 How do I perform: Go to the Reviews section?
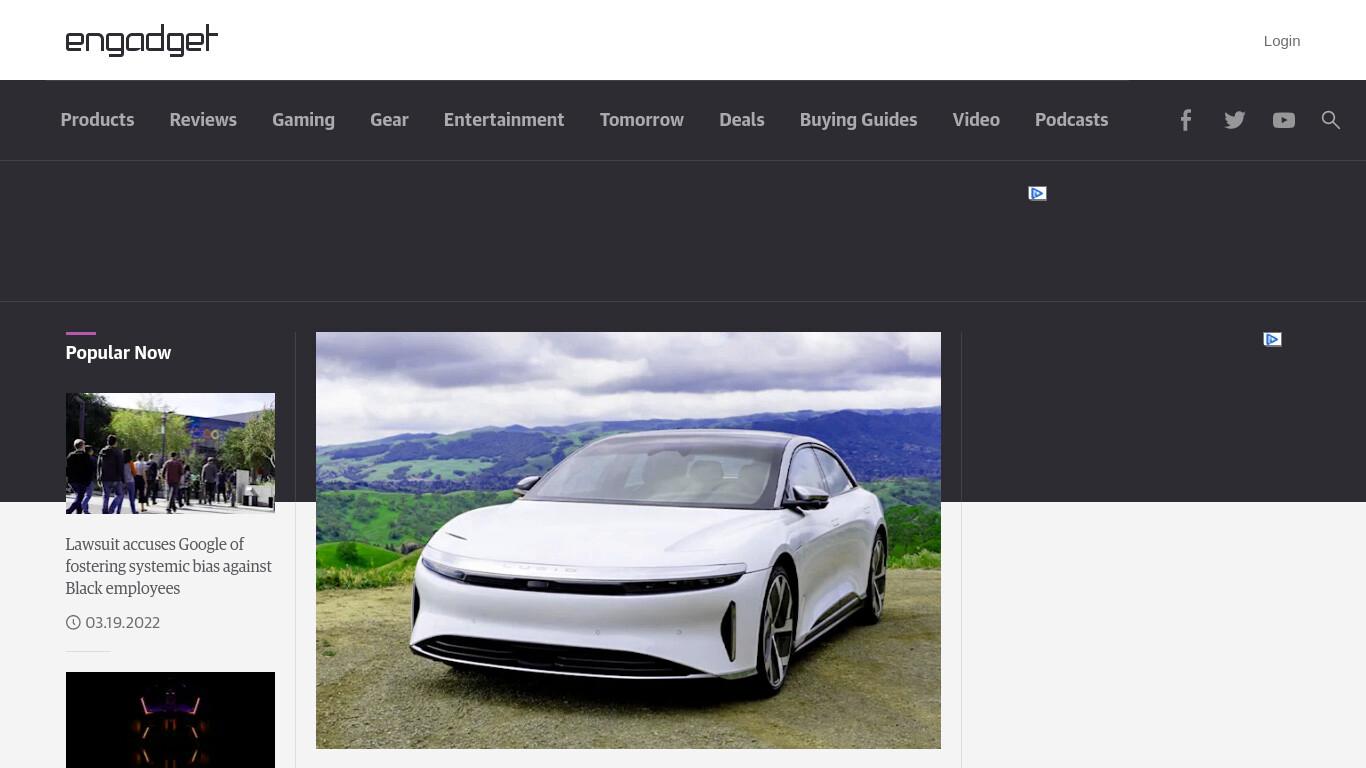coord(203,120)
